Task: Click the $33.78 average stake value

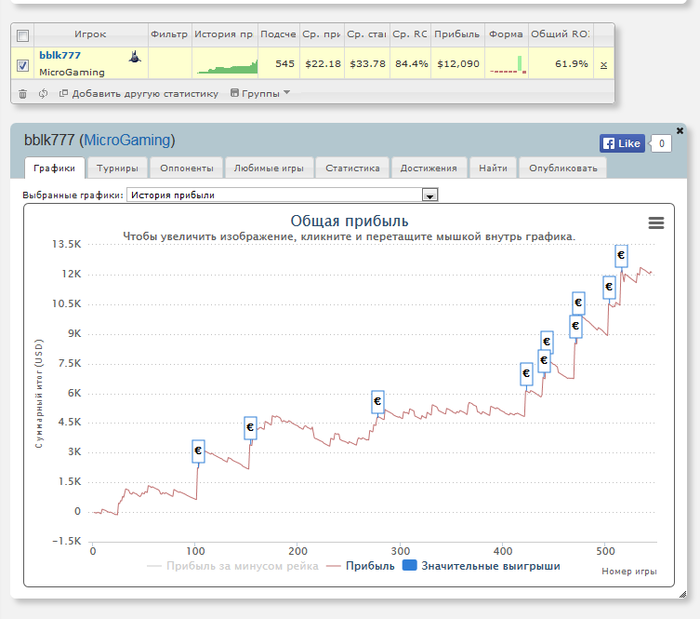Action: [x=368, y=64]
